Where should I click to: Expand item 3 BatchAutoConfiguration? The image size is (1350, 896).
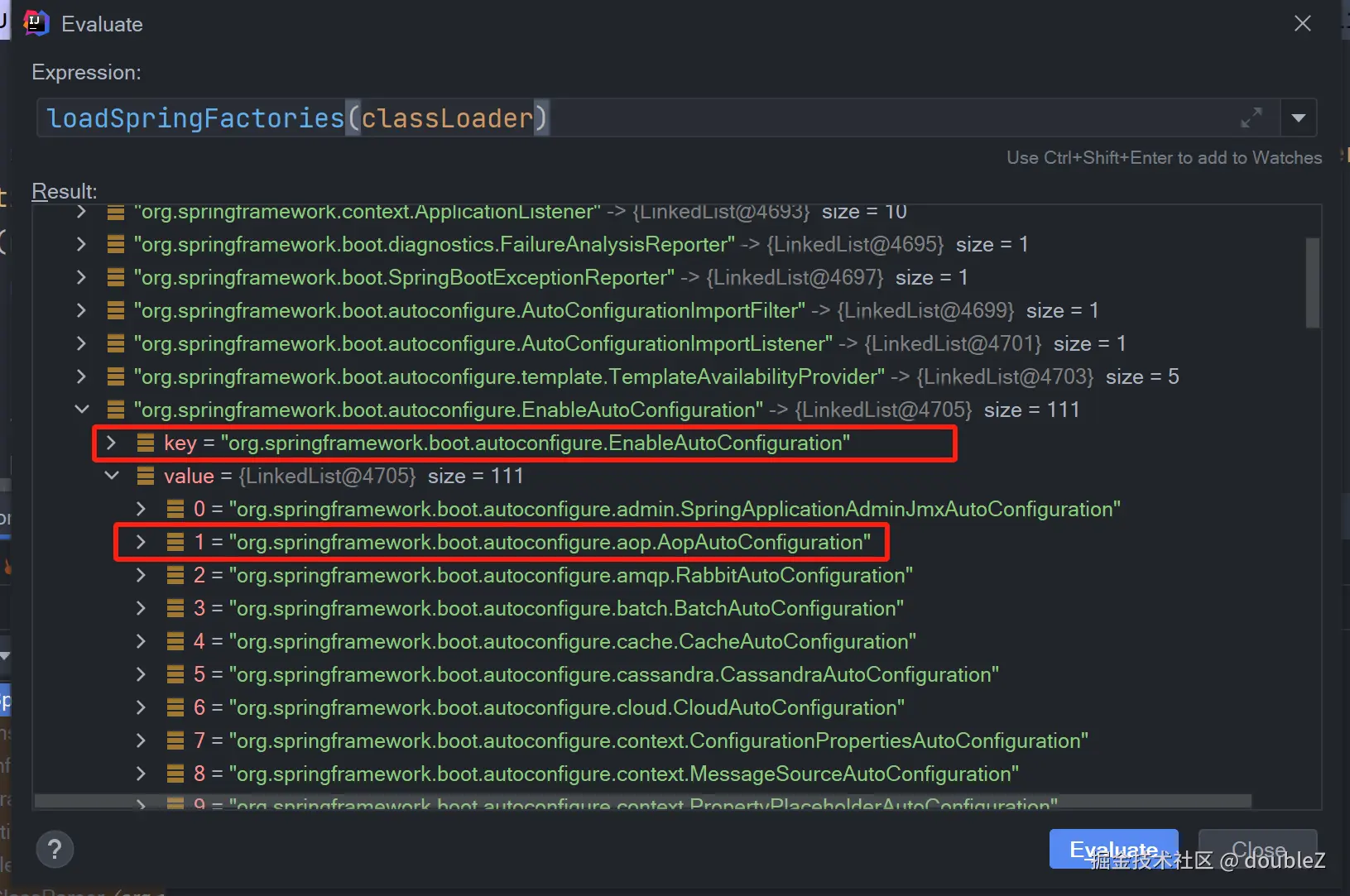click(x=141, y=608)
